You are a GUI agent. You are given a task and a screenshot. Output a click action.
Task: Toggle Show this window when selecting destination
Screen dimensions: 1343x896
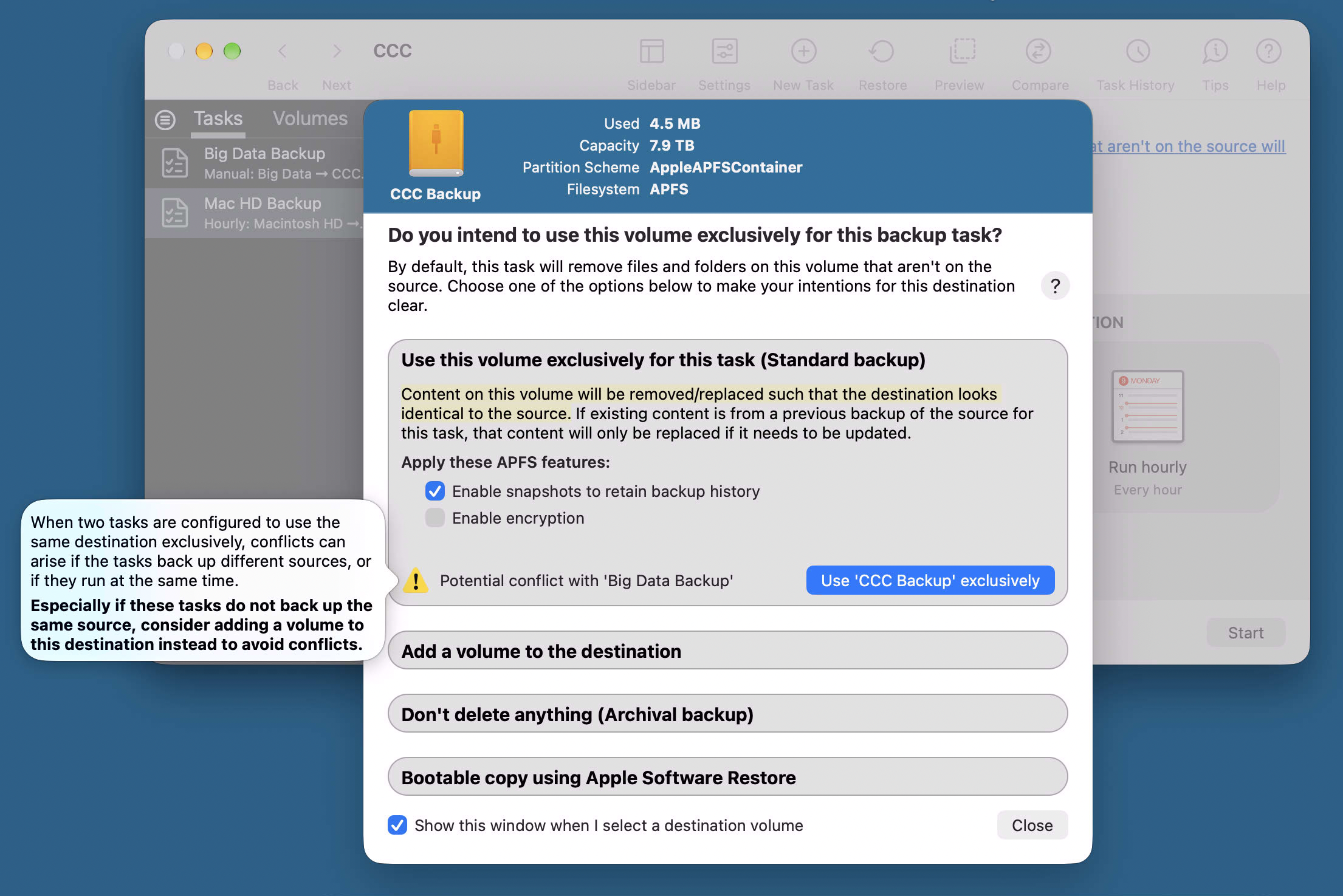[397, 825]
